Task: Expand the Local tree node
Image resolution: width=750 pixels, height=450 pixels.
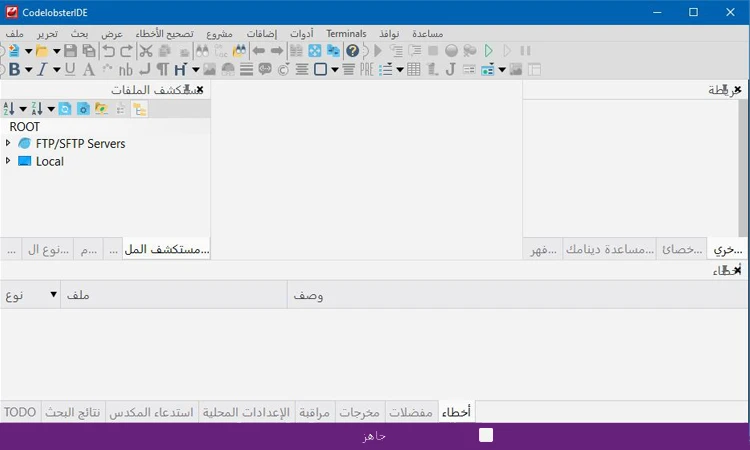Action: [x=8, y=161]
